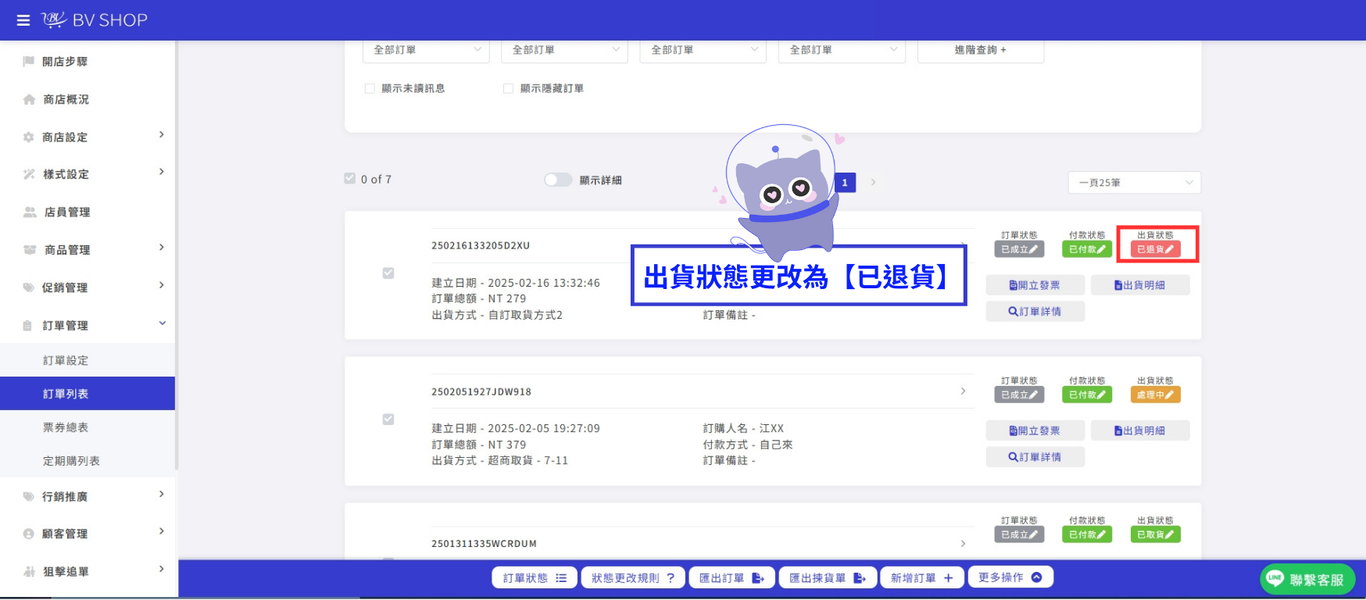The image size is (1366, 600).
Task: Open the 狀態更改規則 help
Action: click(634, 578)
